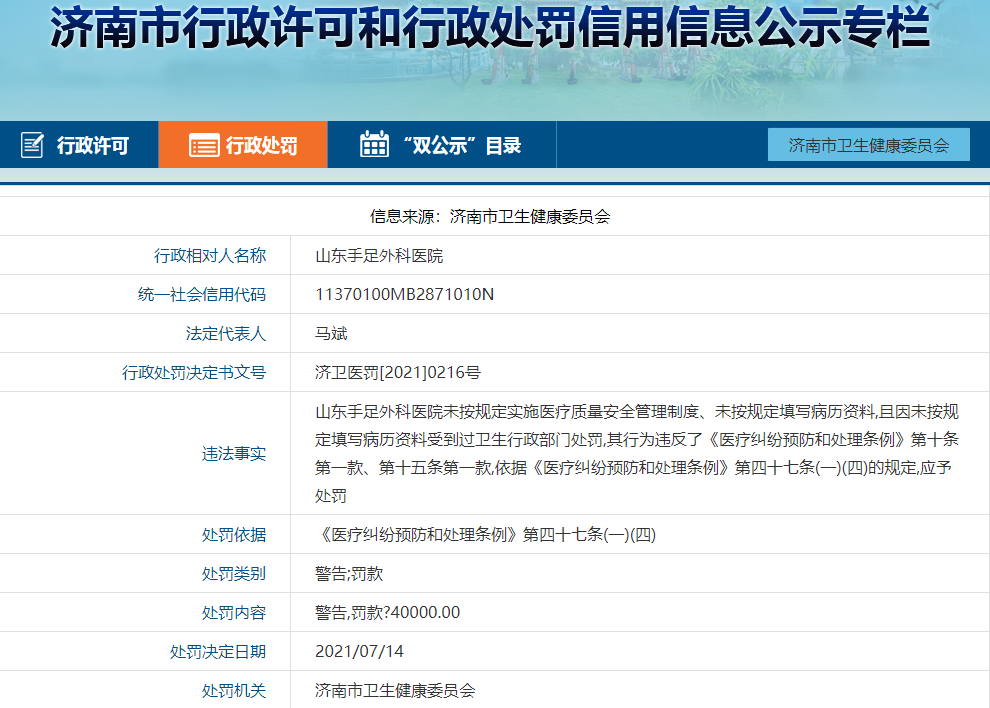Click the label 统一社会信用代码
This screenshot has width=990, height=708.
(x=202, y=294)
